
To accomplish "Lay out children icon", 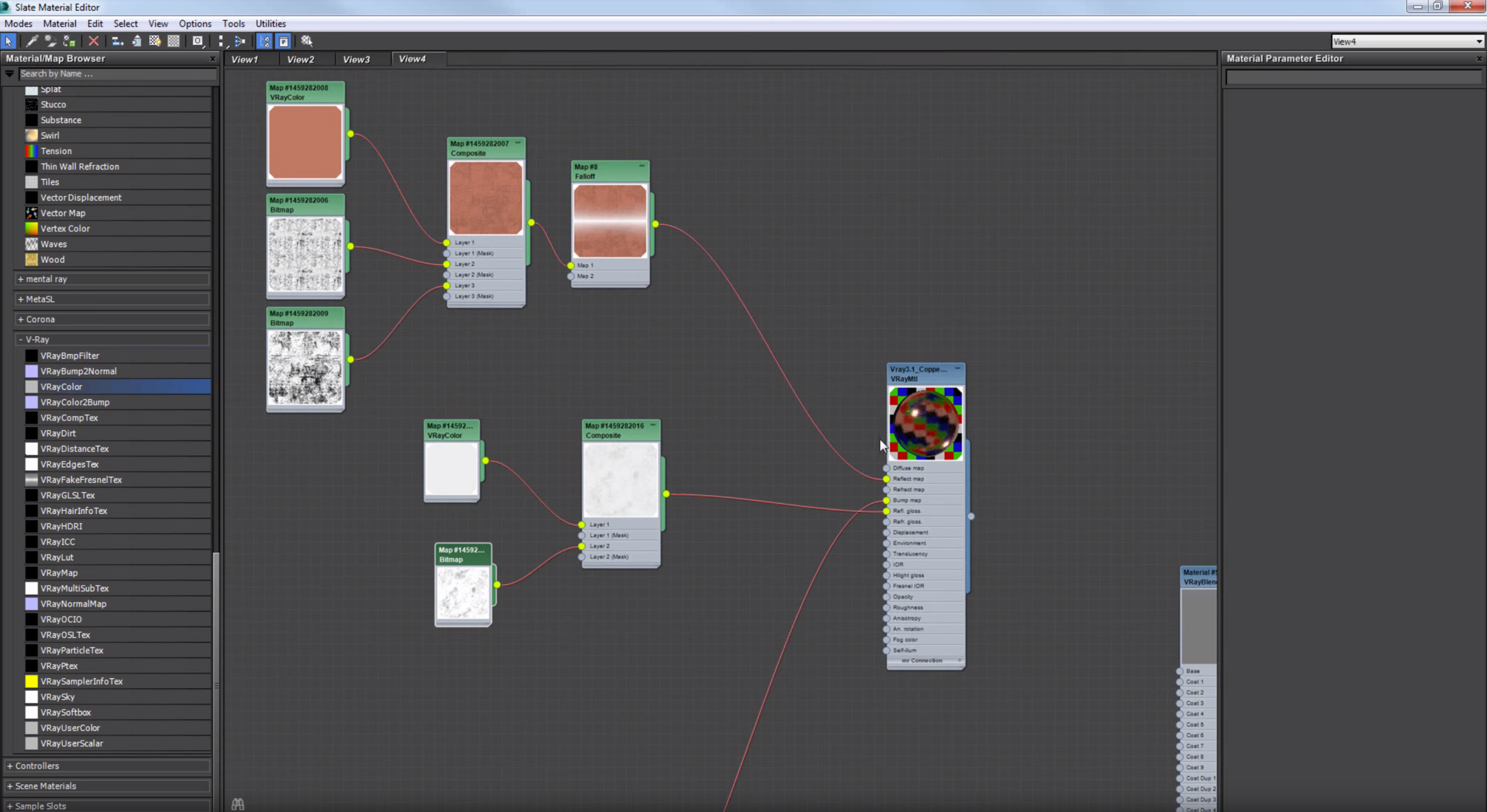I will click(240, 41).
